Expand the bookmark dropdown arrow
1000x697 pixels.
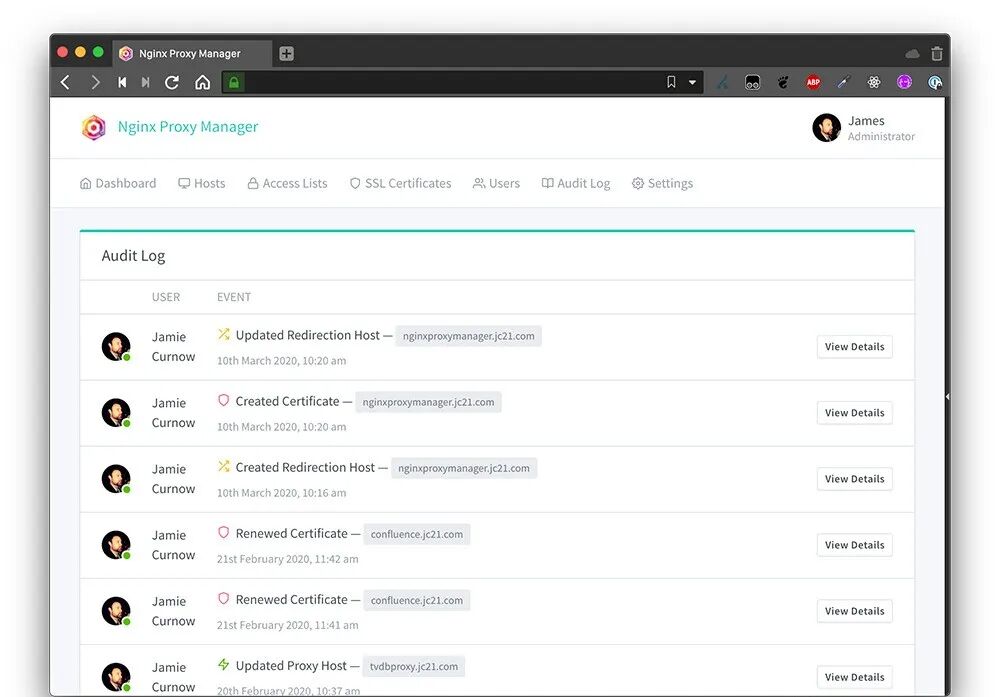(692, 82)
